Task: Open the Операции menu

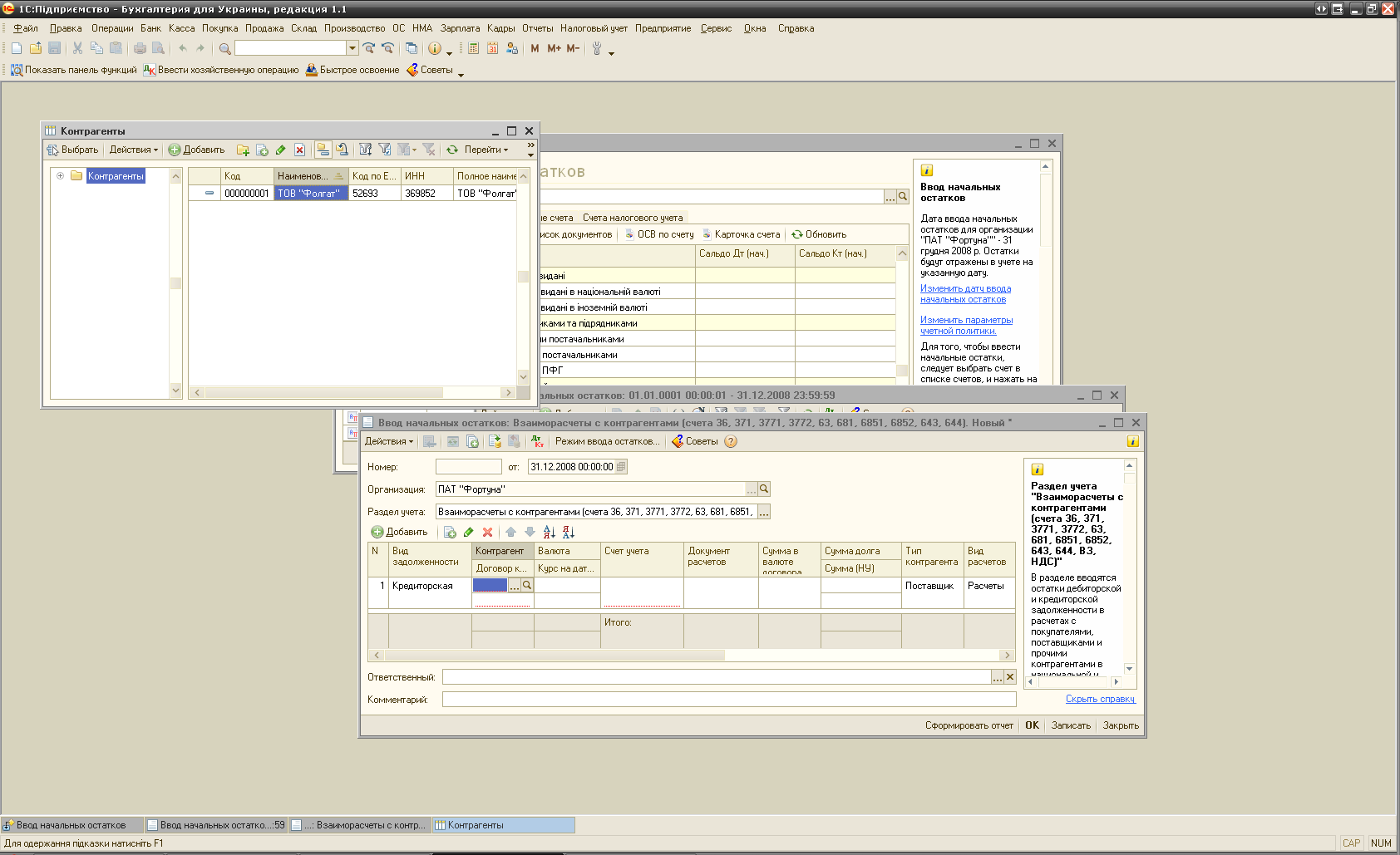Action: [x=112, y=28]
